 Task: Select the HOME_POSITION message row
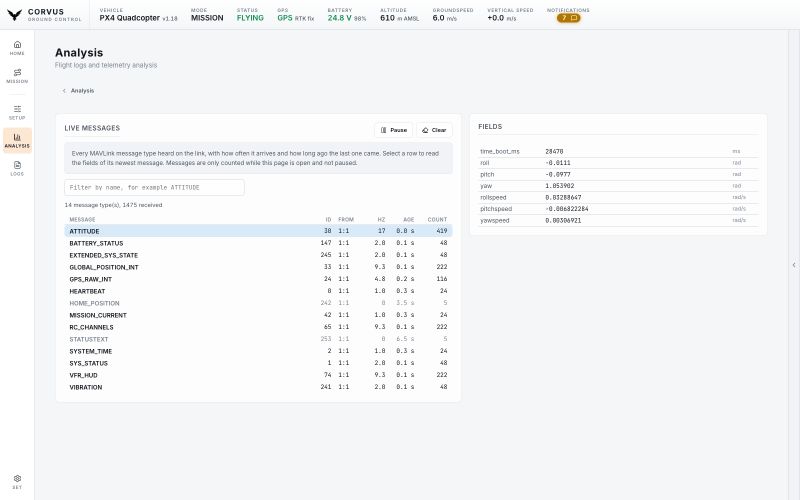pos(258,303)
